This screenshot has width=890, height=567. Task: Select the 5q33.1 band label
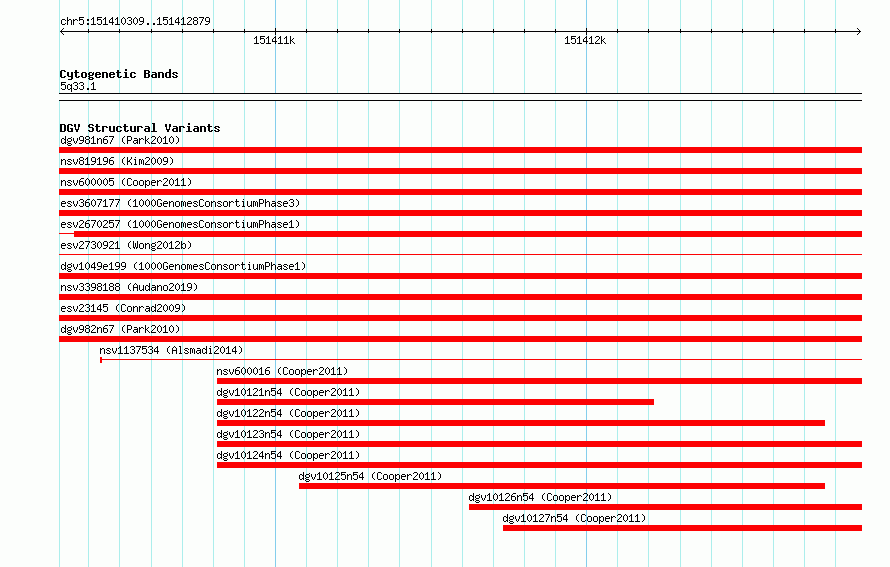click(x=78, y=86)
